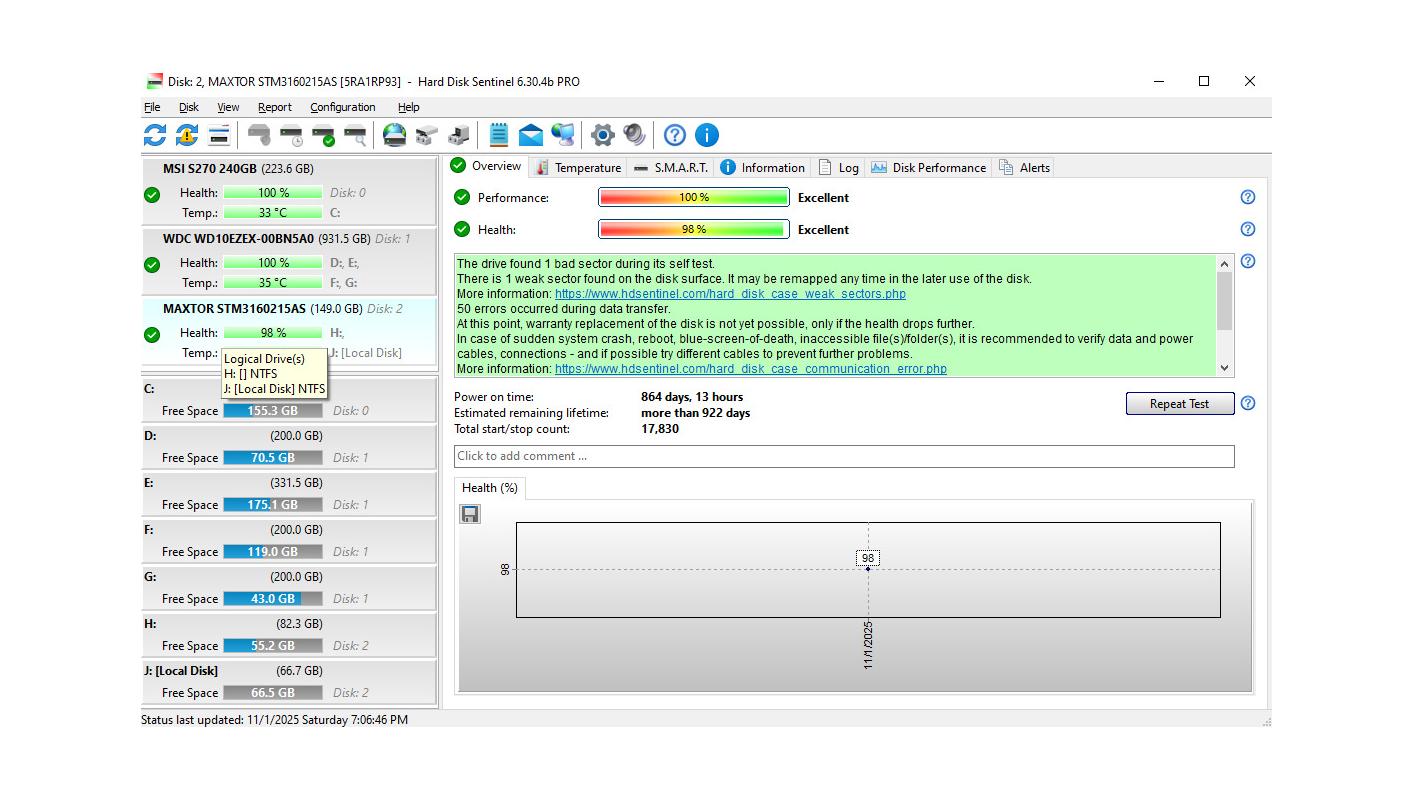Viewport: 1414px width, 795px height.
Task: Click the comment input field
Action: (x=843, y=456)
